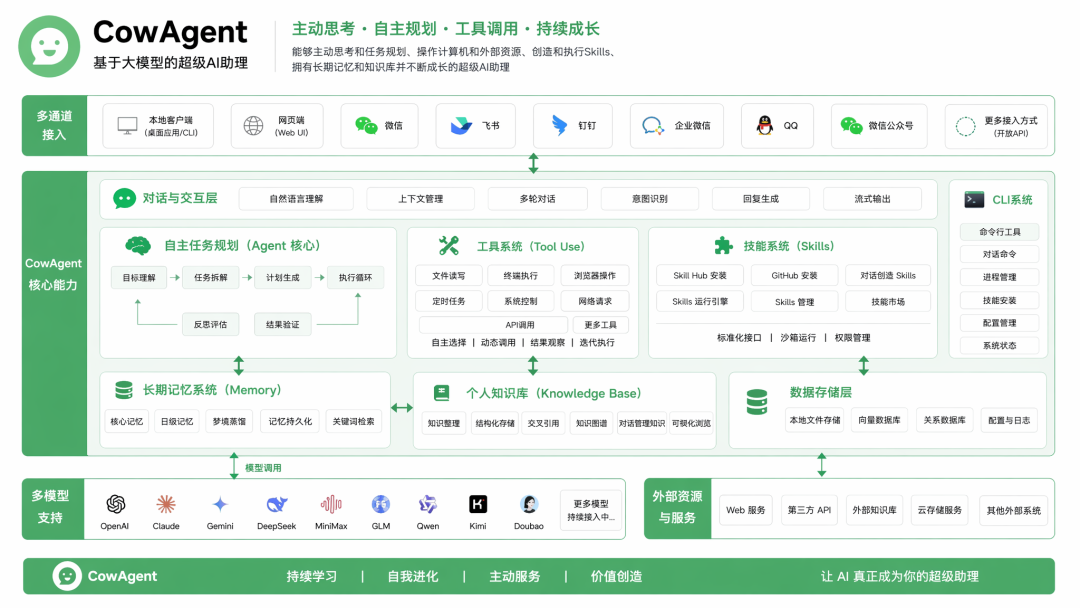This screenshot has width=1080, height=608.
Task: Click the puzzle piece icon for 技能系统
Action: [x=723, y=246]
